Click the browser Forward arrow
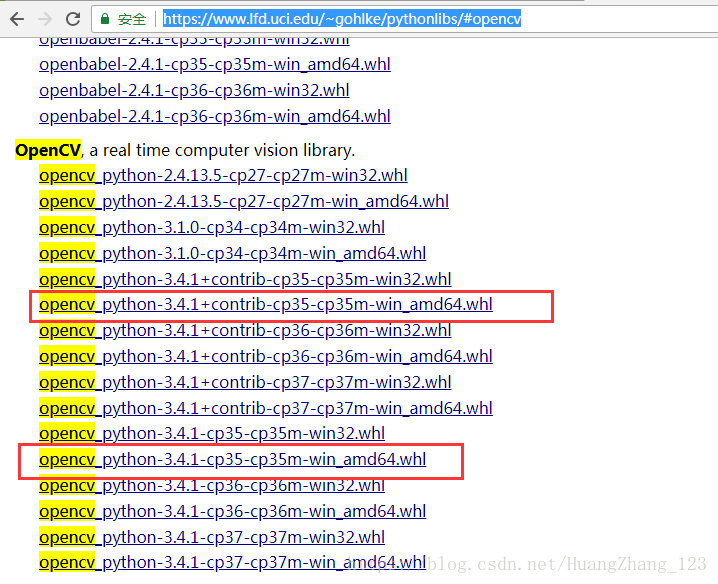The width and height of the screenshot is (718, 584). point(45,19)
